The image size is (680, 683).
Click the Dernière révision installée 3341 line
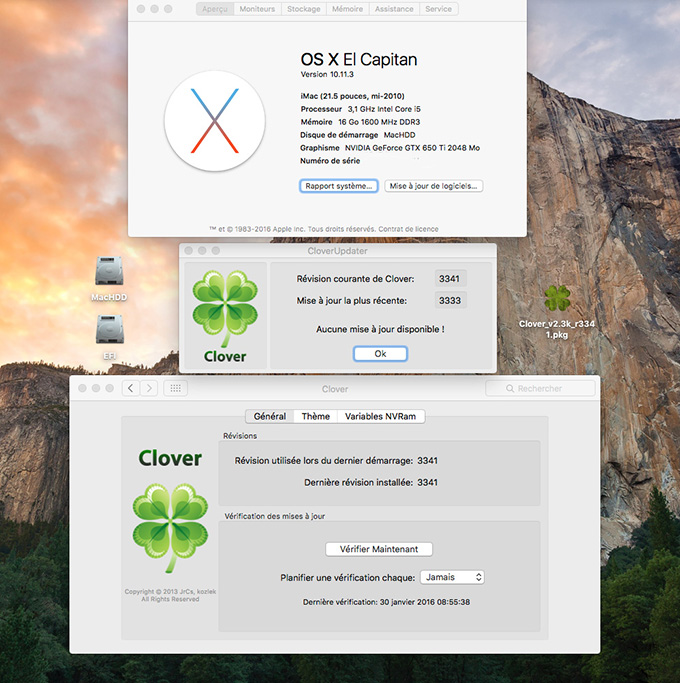[x=371, y=483]
